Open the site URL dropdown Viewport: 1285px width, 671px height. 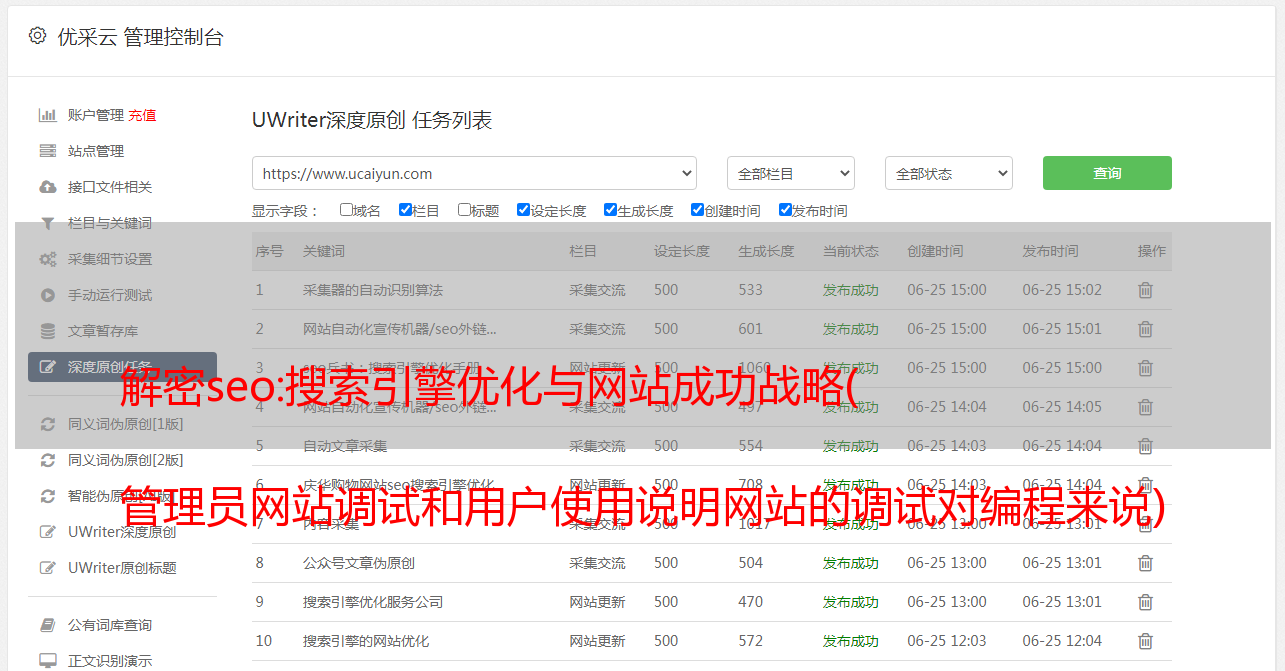pos(474,173)
